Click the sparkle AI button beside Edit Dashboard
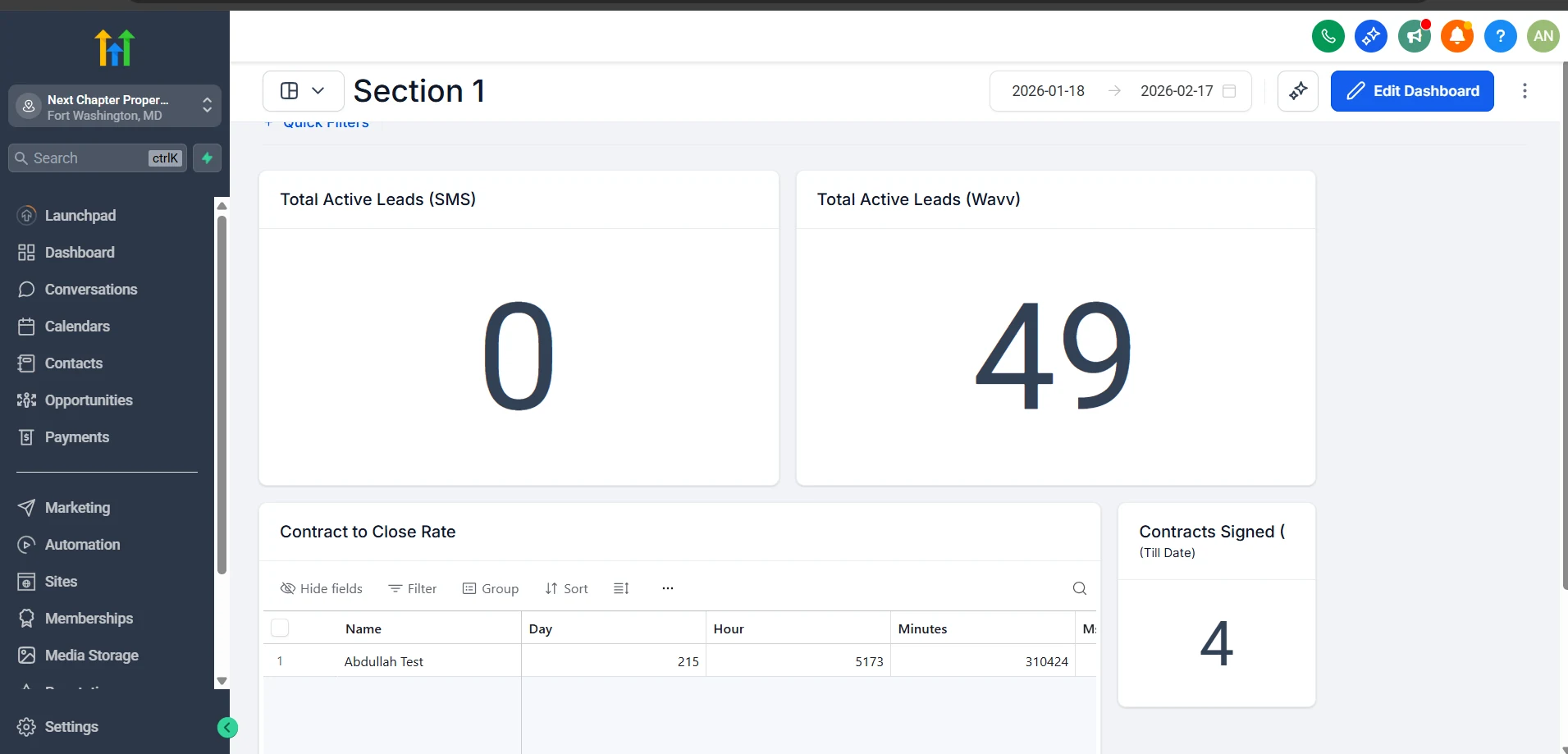The height and width of the screenshot is (754, 1568). (x=1298, y=91)
